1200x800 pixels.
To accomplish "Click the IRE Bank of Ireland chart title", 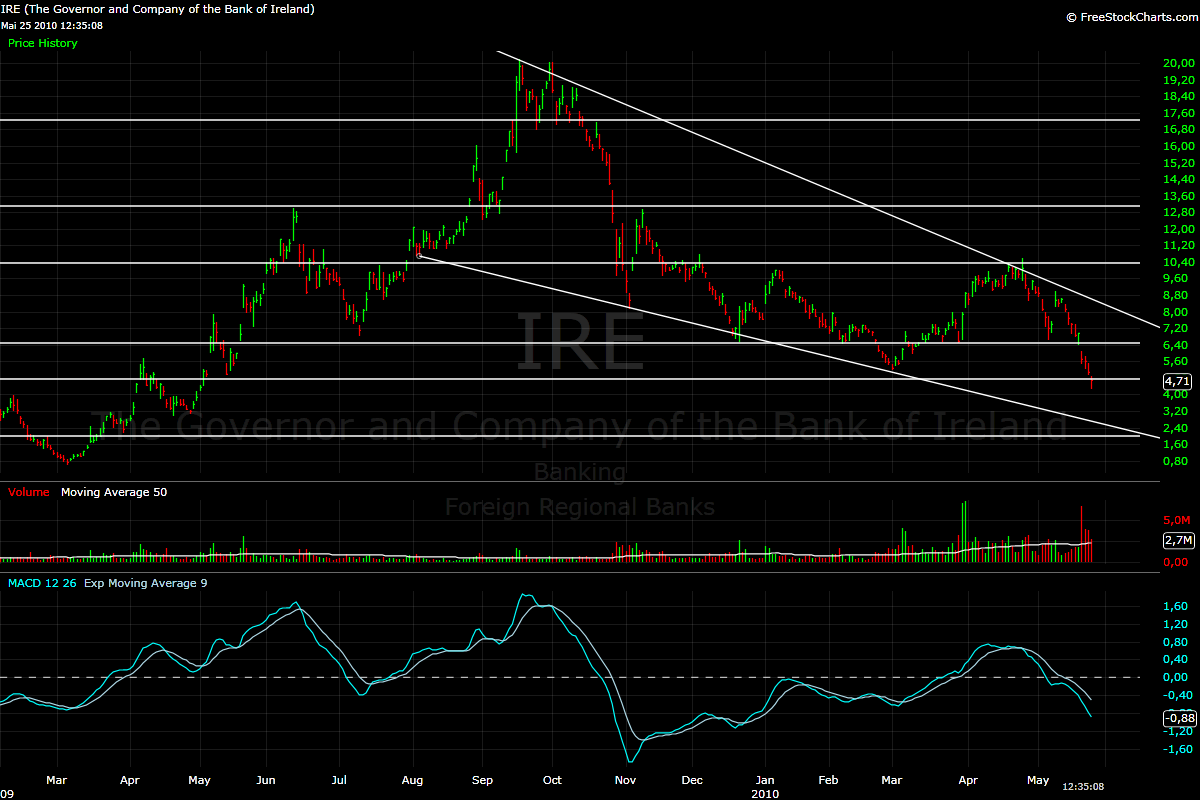I will point(160,9).
